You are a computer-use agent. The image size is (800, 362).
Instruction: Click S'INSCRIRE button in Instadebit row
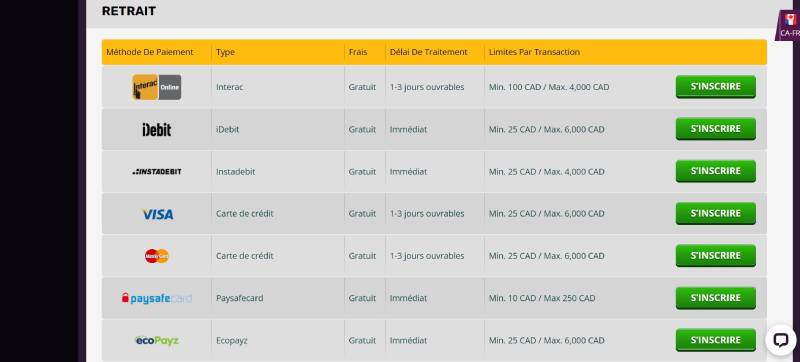point(715,171)
